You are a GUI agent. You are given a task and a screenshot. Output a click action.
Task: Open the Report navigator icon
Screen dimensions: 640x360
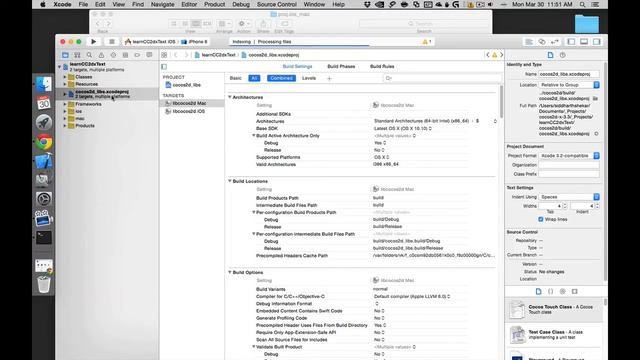tap(149, 55)
